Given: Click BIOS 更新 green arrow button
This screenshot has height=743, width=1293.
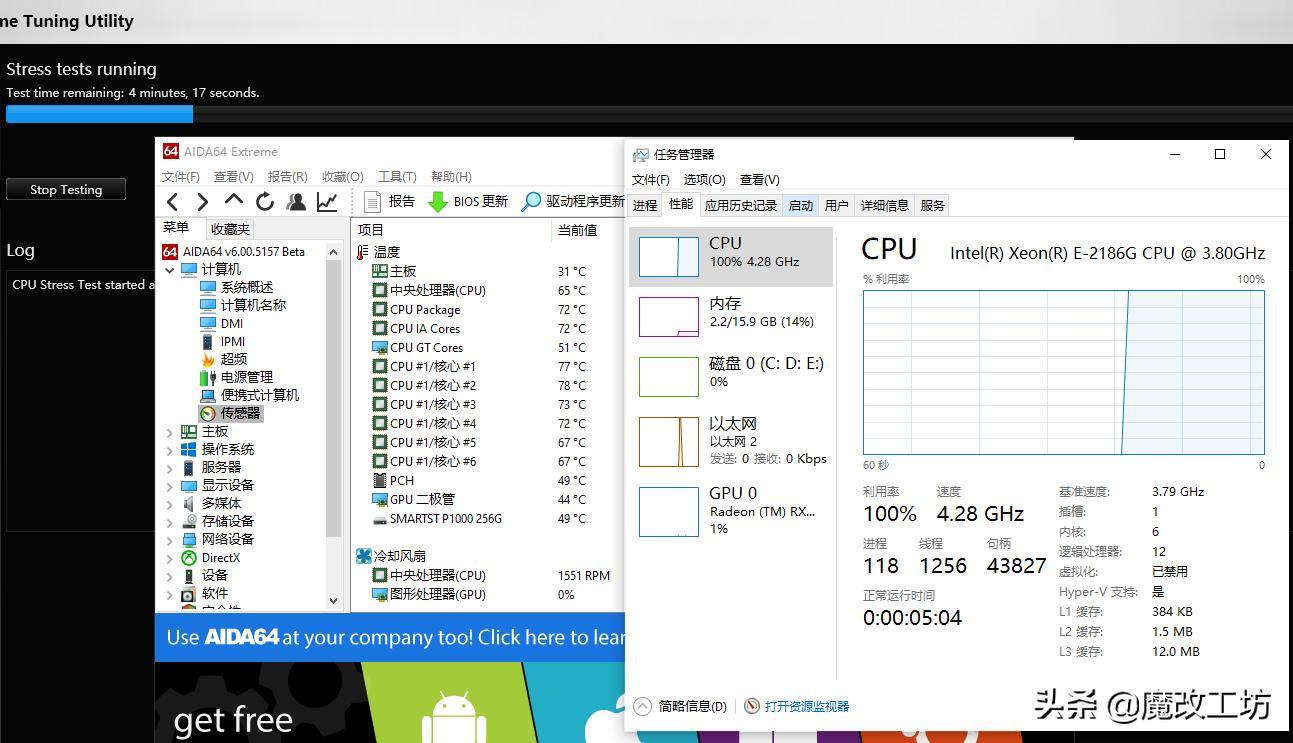Looking at the screenshot, I should (468, 201).
